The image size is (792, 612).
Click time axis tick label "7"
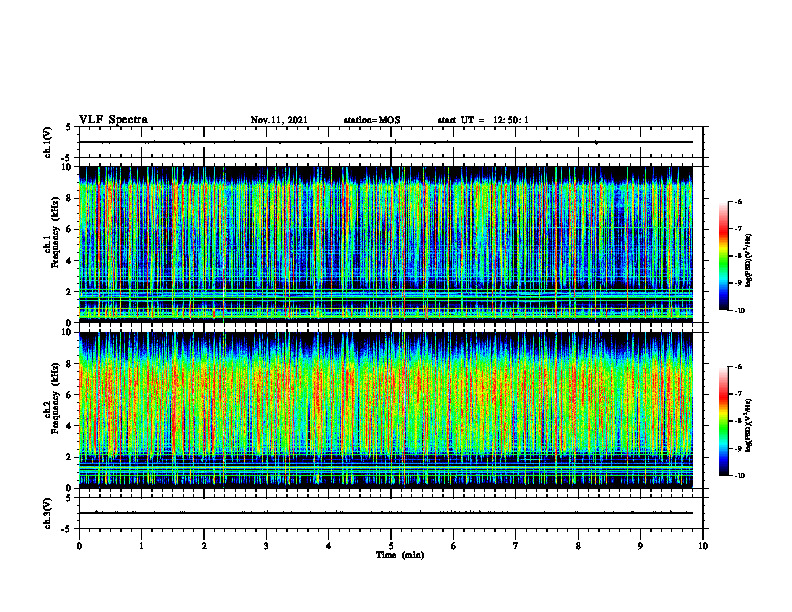click(x=516, y=546)
